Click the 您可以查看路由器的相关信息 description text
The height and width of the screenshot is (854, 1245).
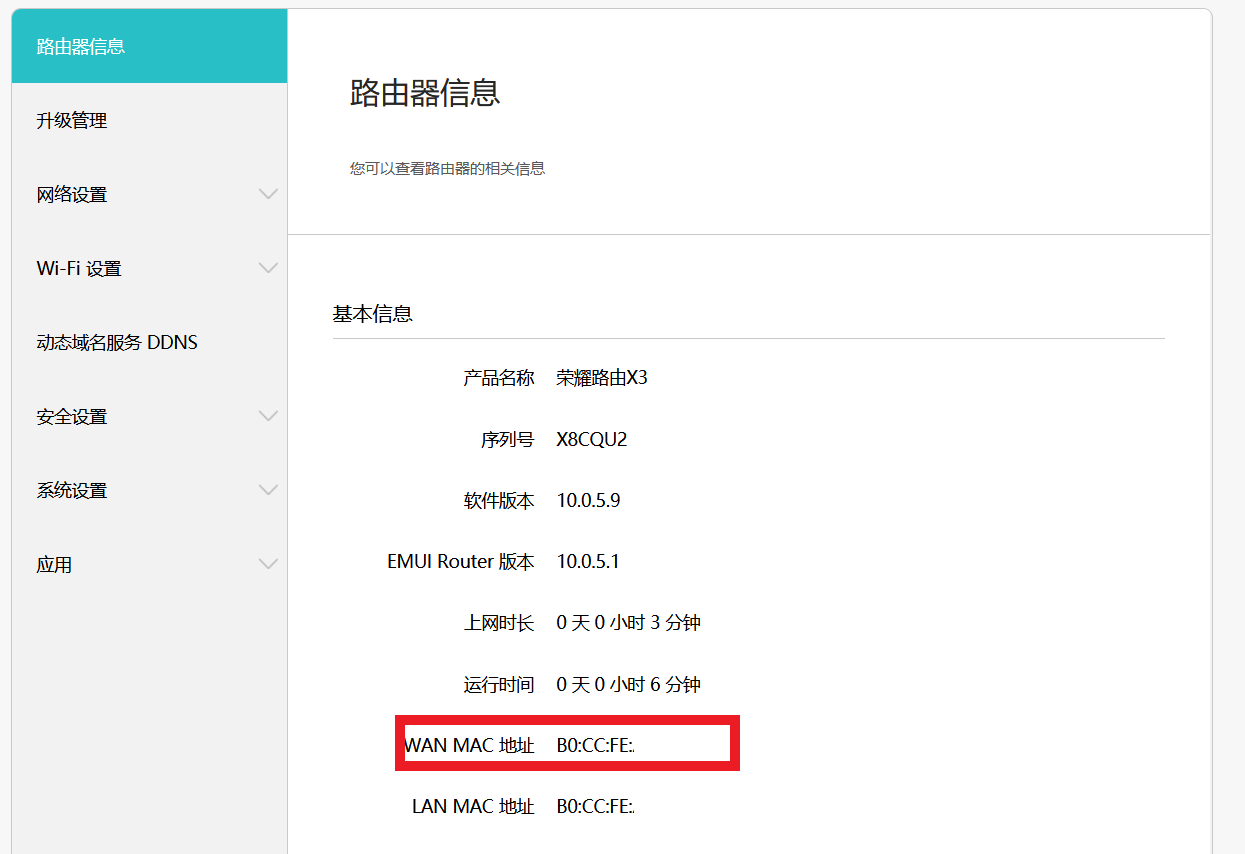pos(447,169)
